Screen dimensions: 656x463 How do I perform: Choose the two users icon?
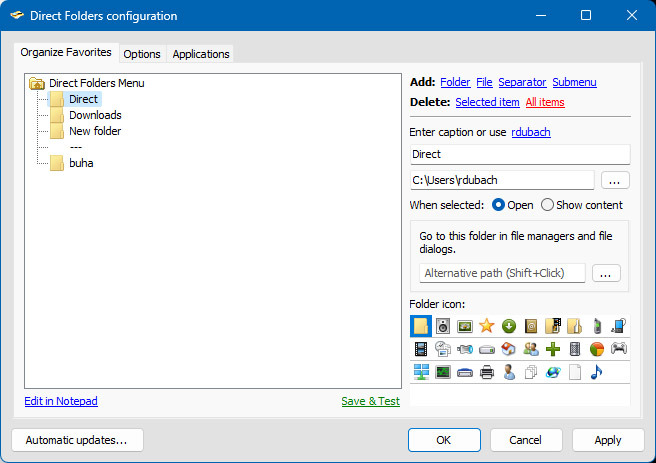pos(531,348)
